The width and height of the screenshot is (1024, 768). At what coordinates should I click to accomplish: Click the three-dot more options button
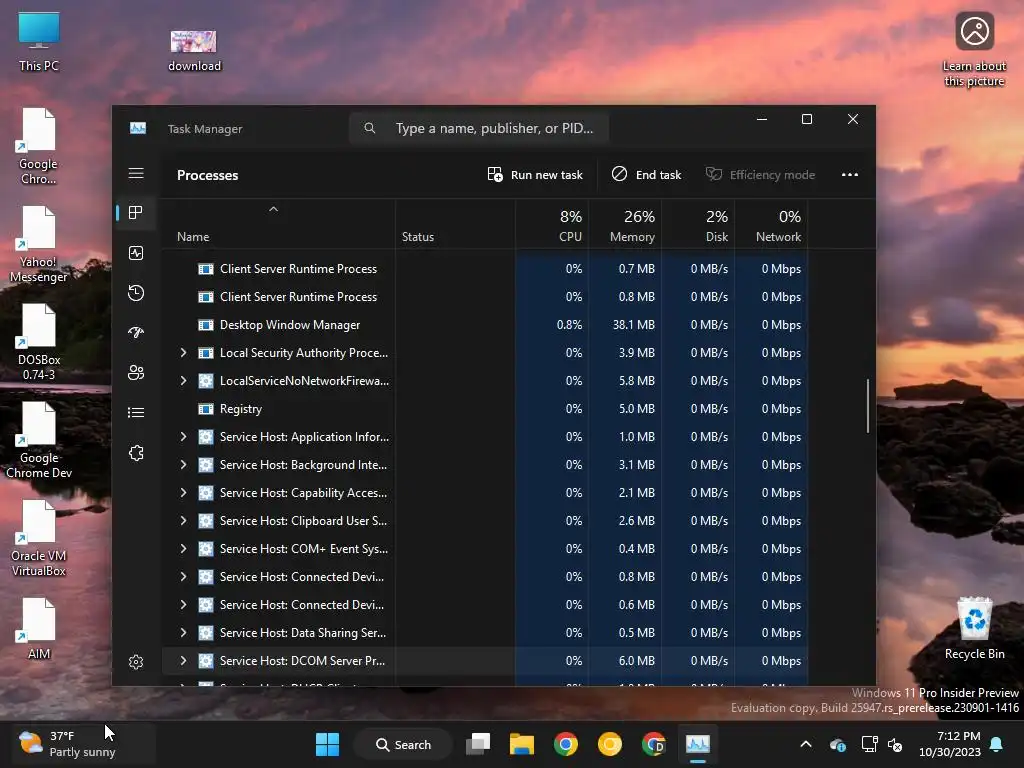coord(850,175)
